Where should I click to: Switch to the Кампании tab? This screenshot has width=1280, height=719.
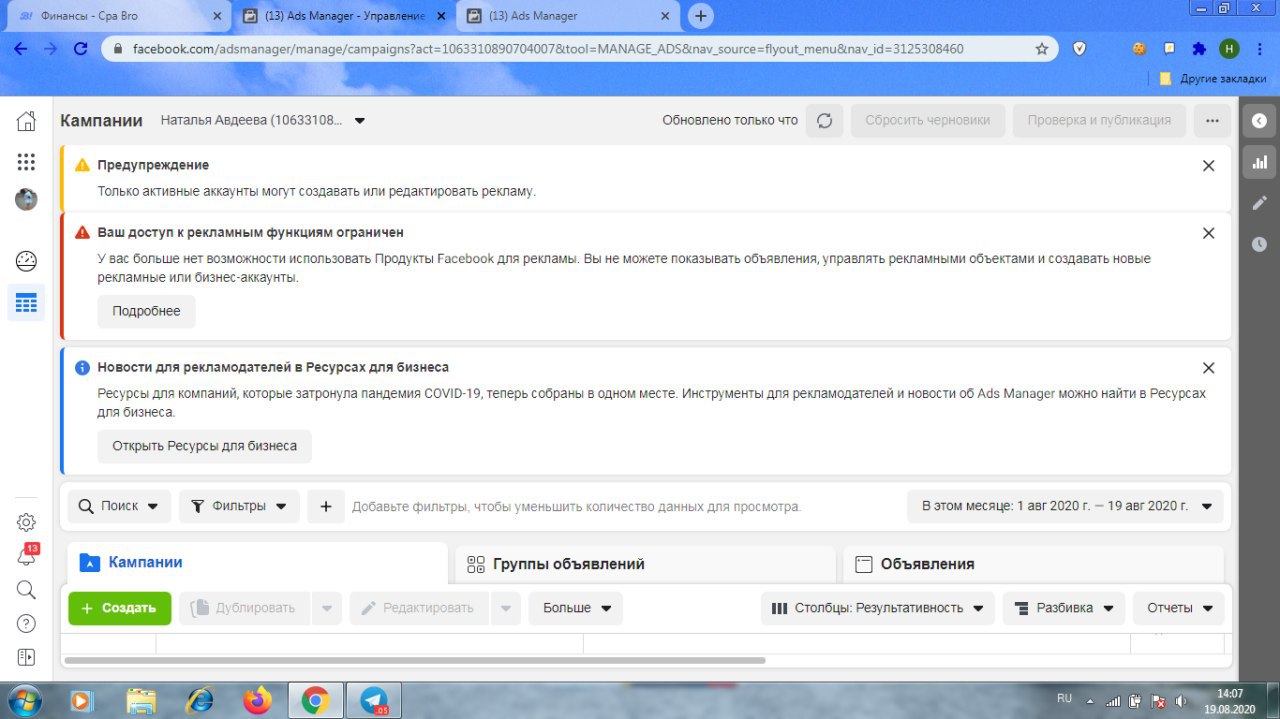(x=257, y=563)
